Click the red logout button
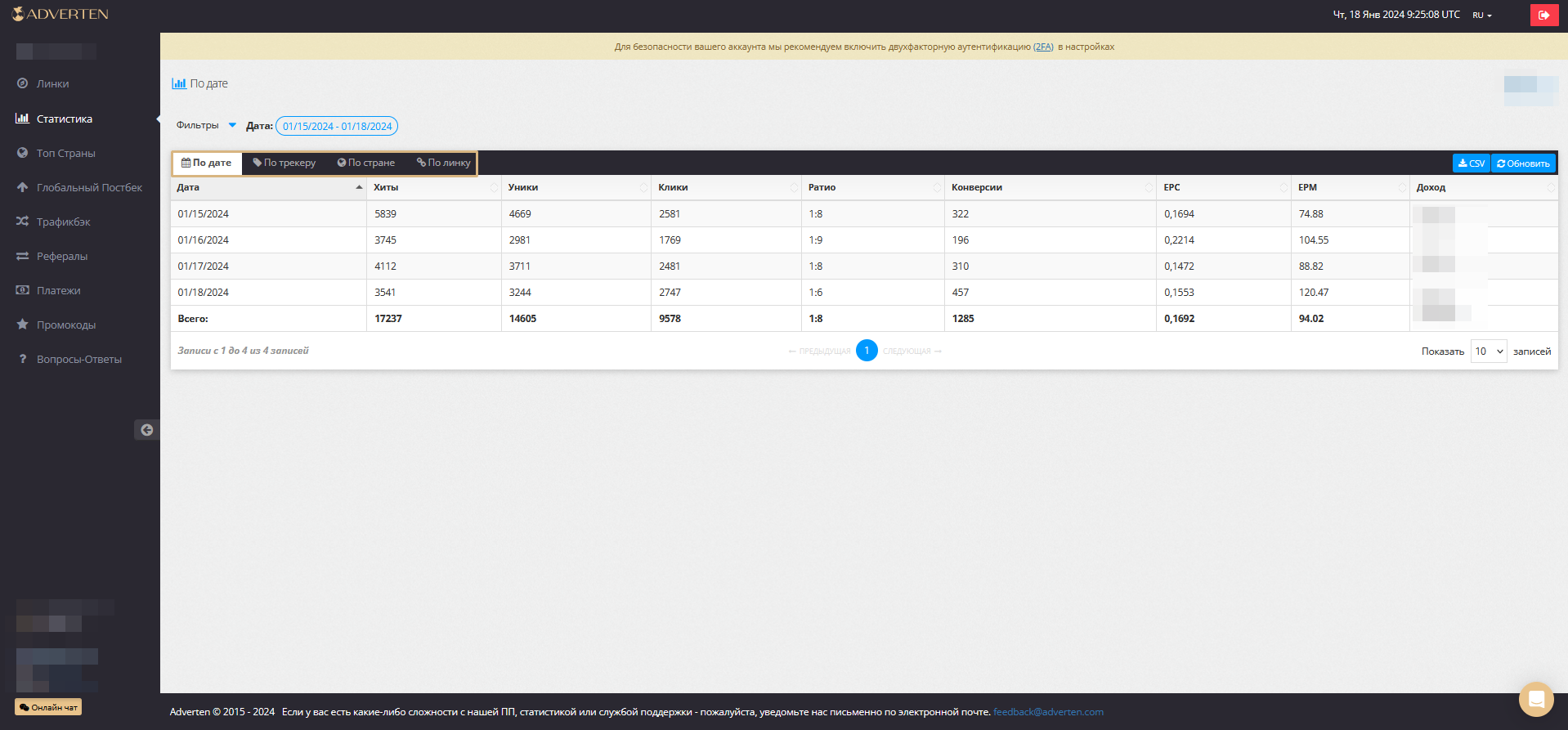 [x=1544, y=15]
